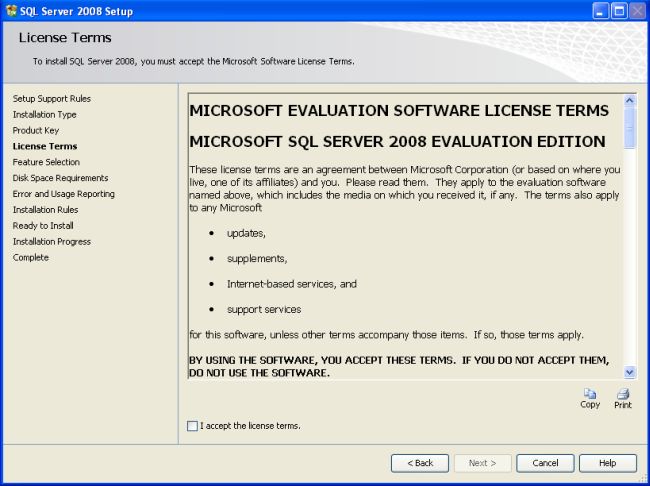This screenshot has height=486, width=650.
Task: Click the SQL Server Setup title bar icon
Action: coord(11,10)
